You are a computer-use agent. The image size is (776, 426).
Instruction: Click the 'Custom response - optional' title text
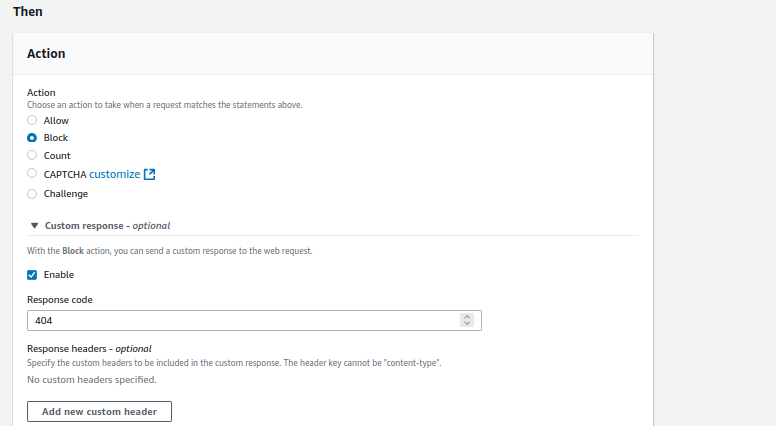point(107,226)
